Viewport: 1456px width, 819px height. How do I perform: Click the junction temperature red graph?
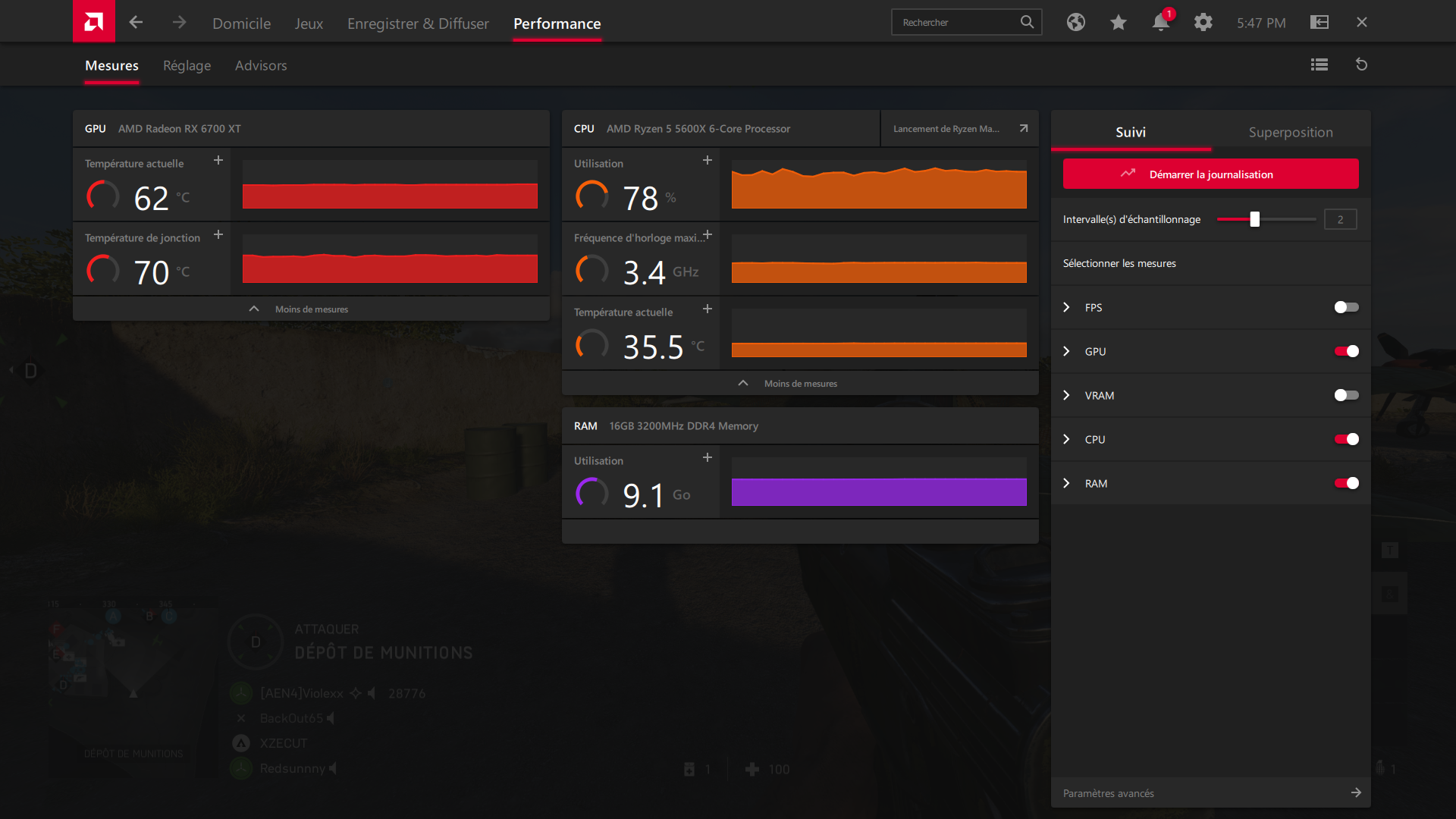[390, 259]
